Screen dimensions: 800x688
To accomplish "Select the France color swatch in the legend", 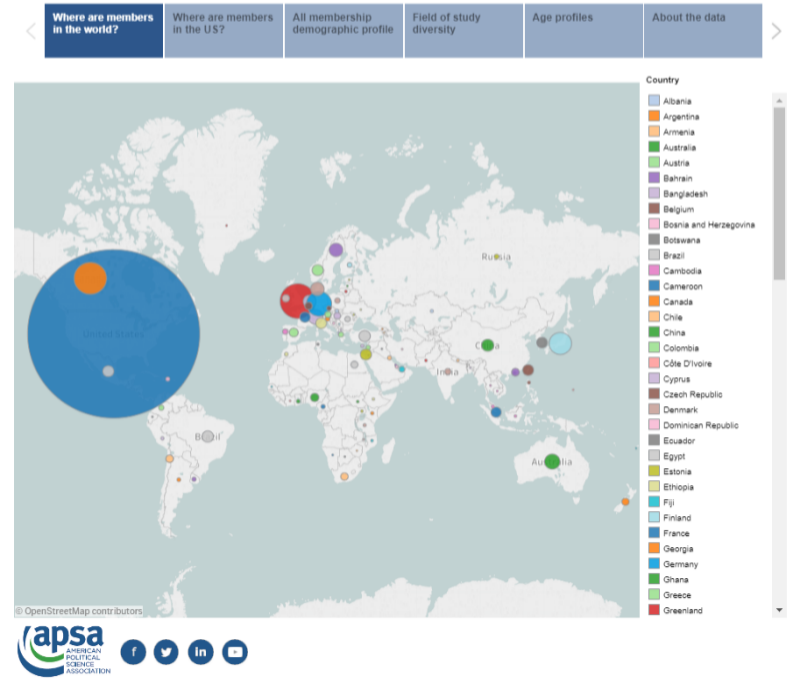I will 655,533.
